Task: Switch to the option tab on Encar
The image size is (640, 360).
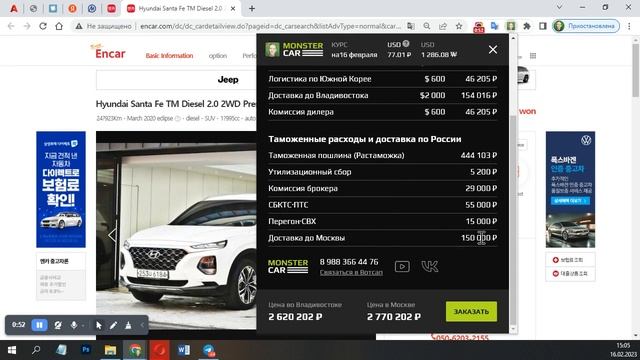Action: coord(218,56)
